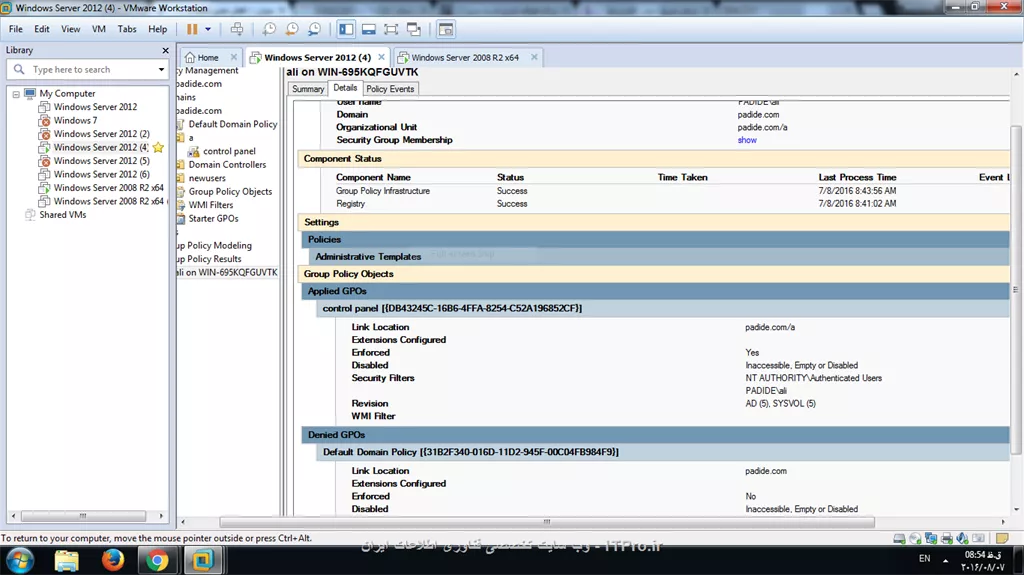Viewport: 1024px width, 575px height.
Task: Open the File menu
Action: point(16,29)
